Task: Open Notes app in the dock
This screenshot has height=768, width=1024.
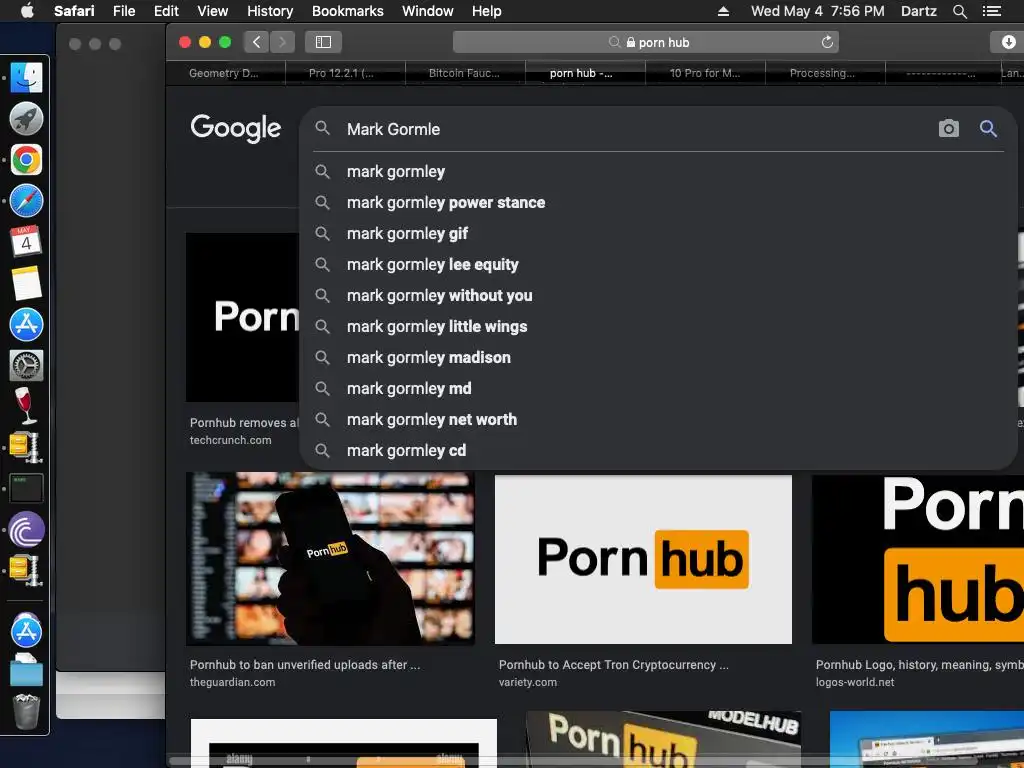Action: pyautogui.click(x=26, y=283)
